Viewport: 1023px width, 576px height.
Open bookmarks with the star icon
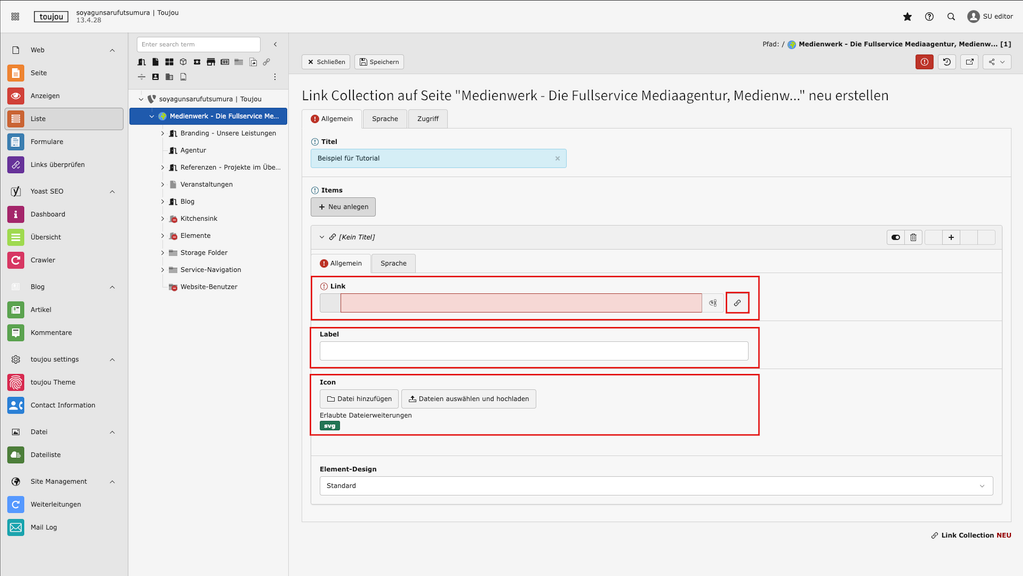coord(907,17)
